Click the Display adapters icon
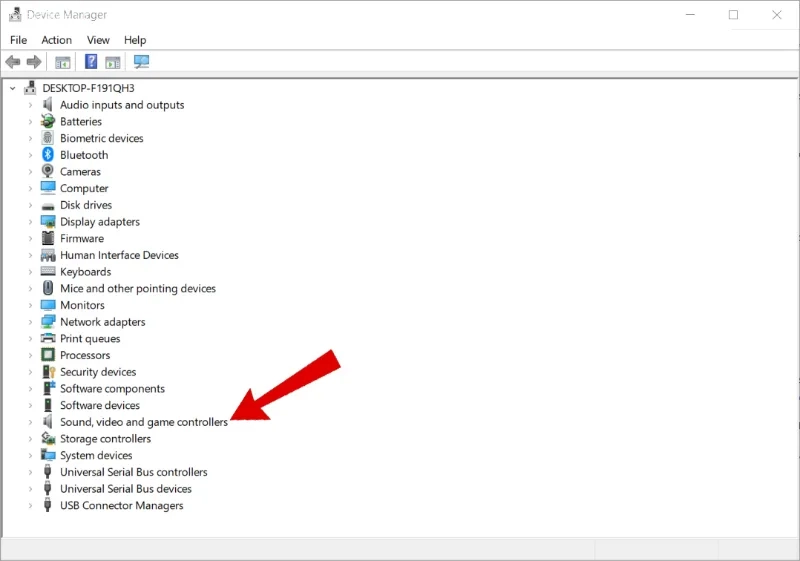The width and height of the screenshot is (800, 561). [48, 221]
